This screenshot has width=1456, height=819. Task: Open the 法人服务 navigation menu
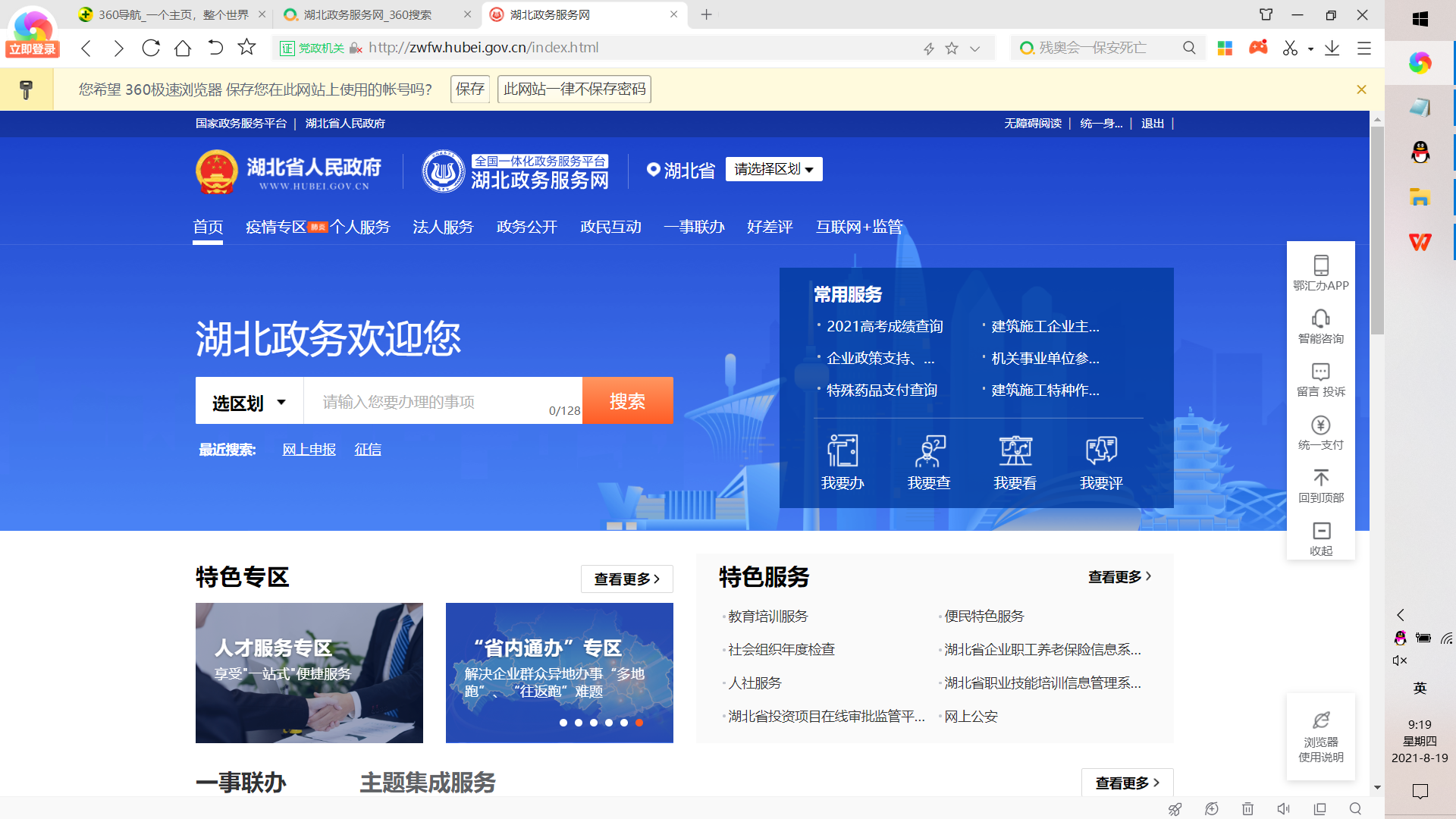tap(443, 227)
